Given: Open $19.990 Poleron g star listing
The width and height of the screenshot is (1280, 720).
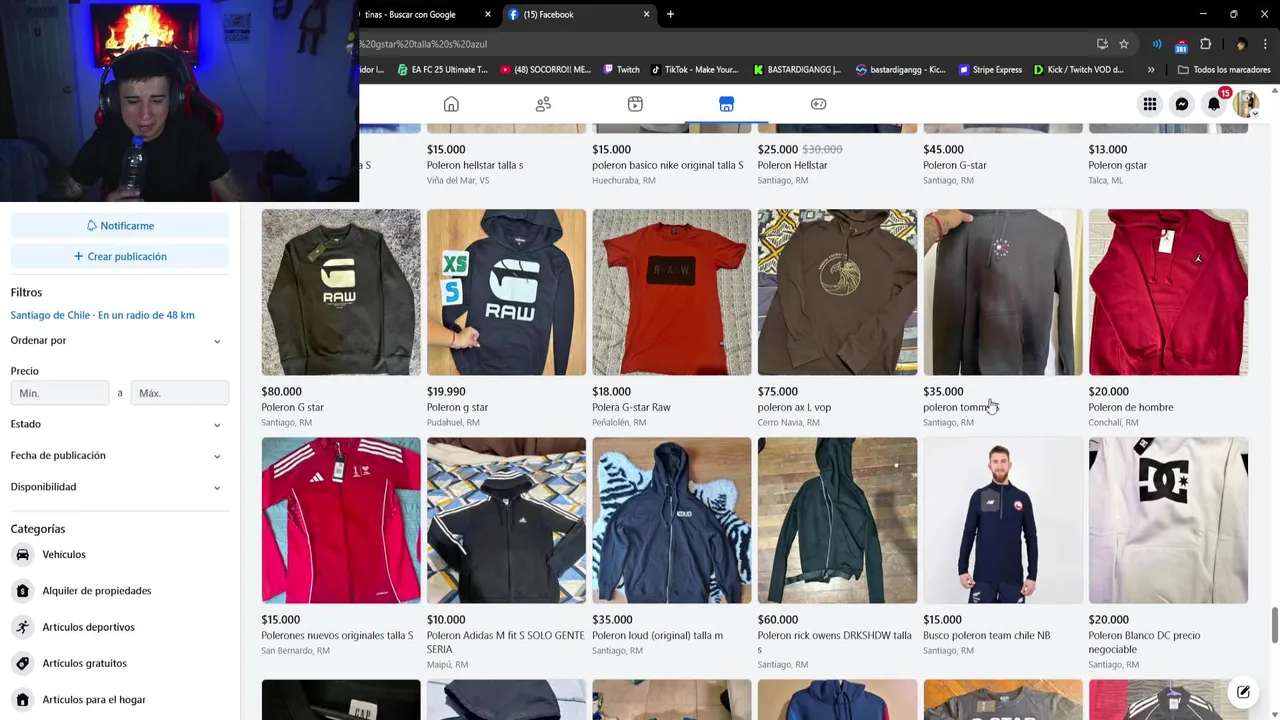Looking at the screenshot, I should [x=506, y=318].
